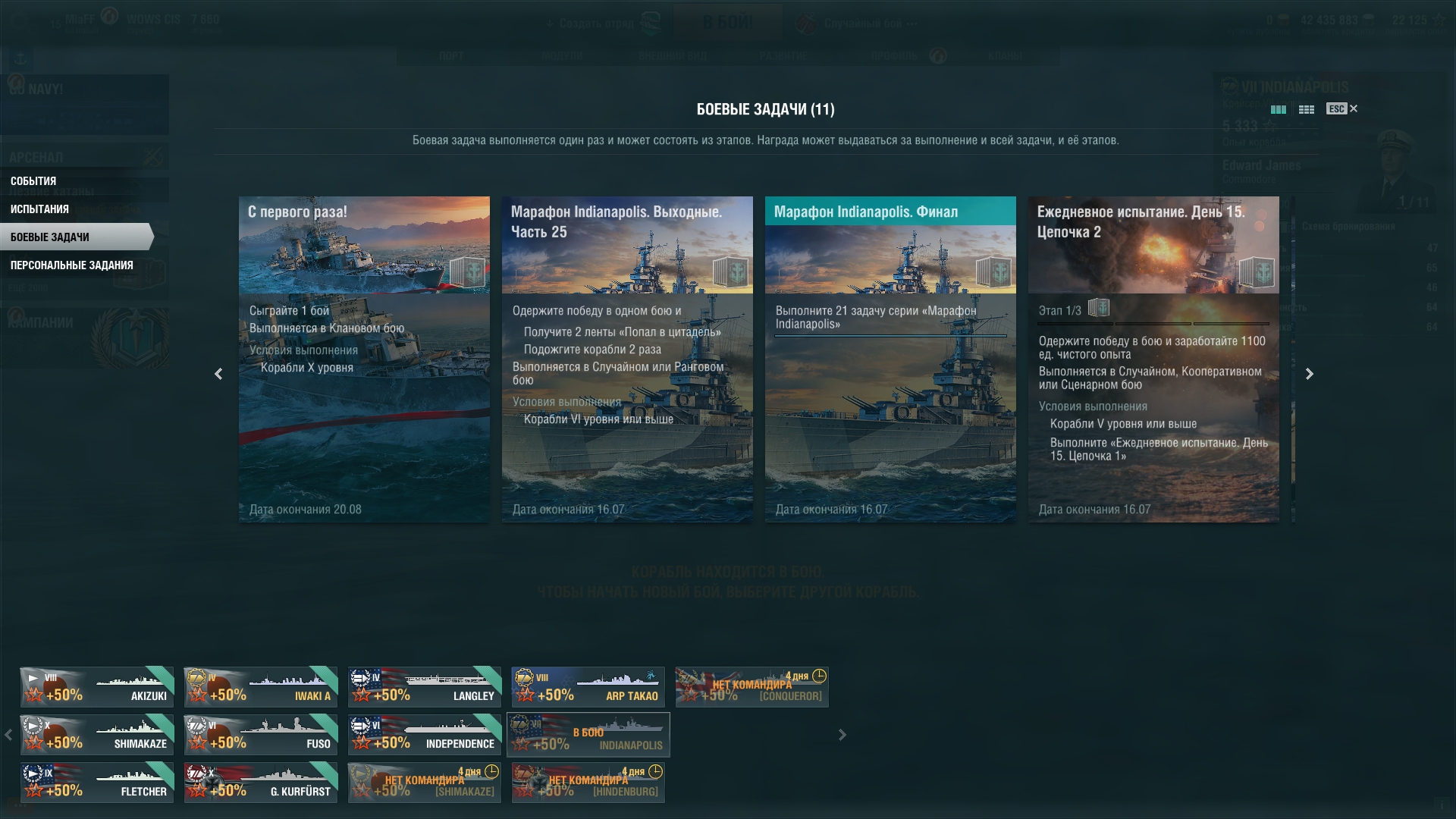The image size is (1456, 819).
Task: Click the +50% star bonus on Akizuki
Action: [x=55, y=695]
